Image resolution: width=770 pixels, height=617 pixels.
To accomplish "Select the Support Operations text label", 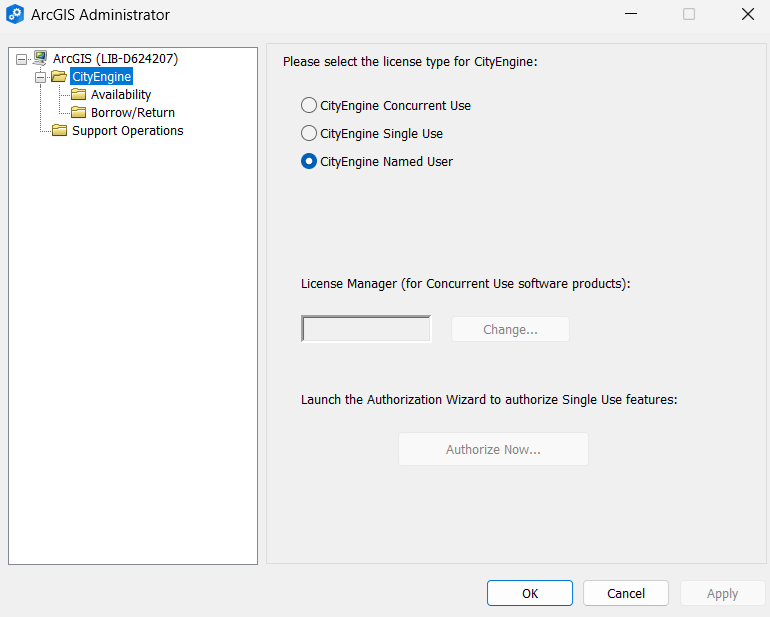I will 127,131.
